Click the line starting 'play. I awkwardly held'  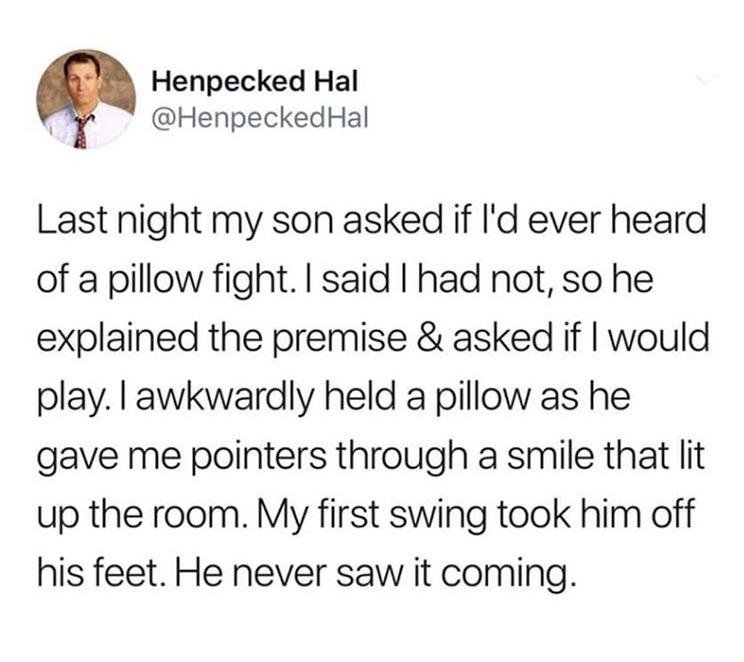tap(334, 399)
